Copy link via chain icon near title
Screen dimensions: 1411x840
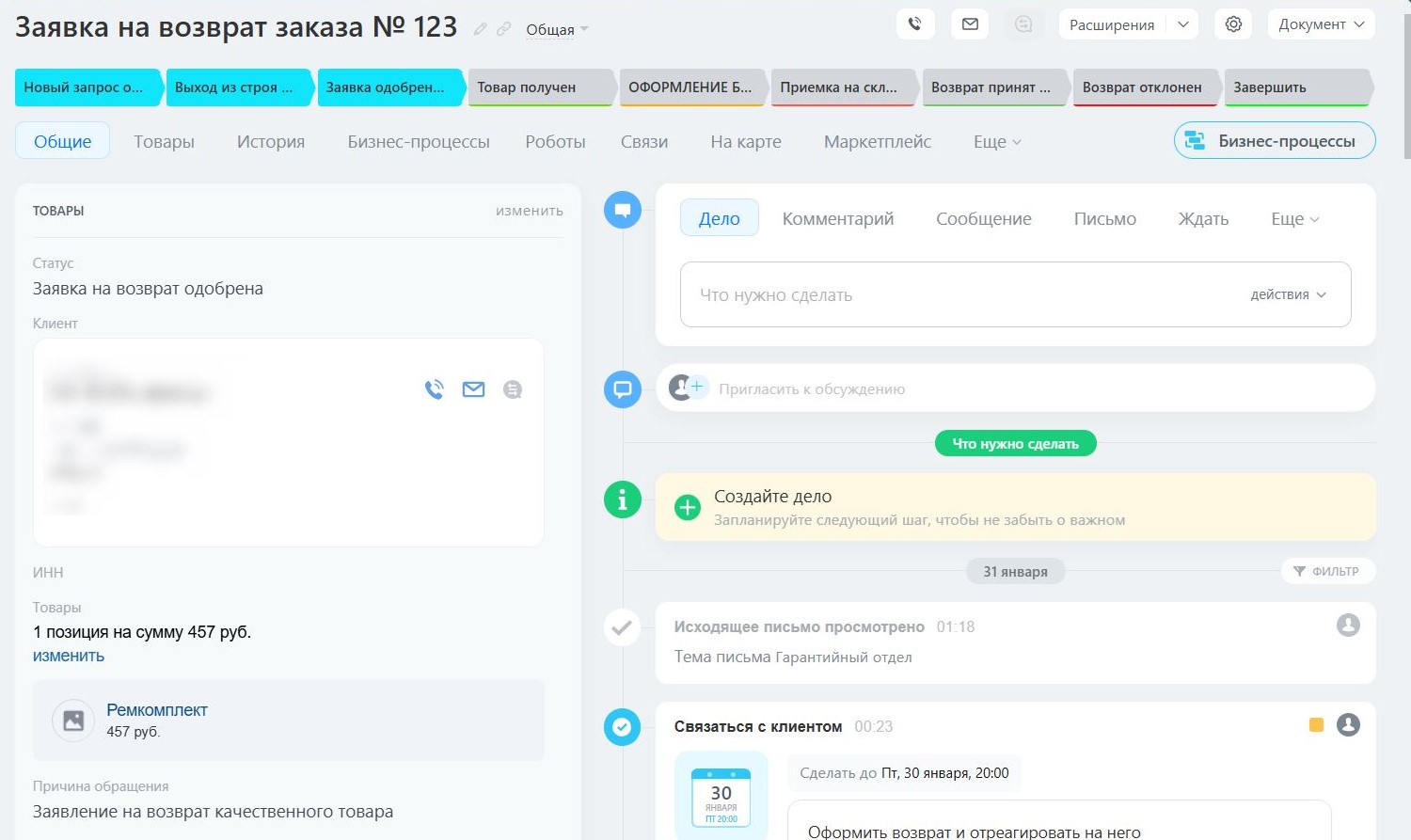coord(504,29)
